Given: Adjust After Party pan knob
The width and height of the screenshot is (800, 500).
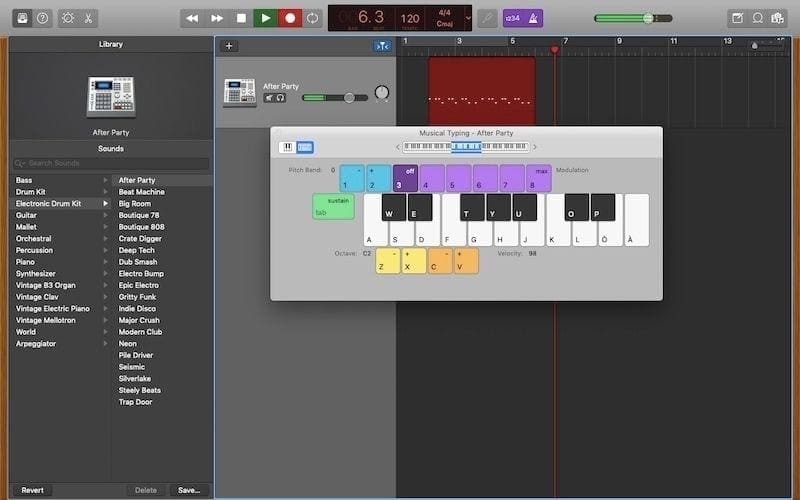Looking at the screenshot, I should pos(382,93).
